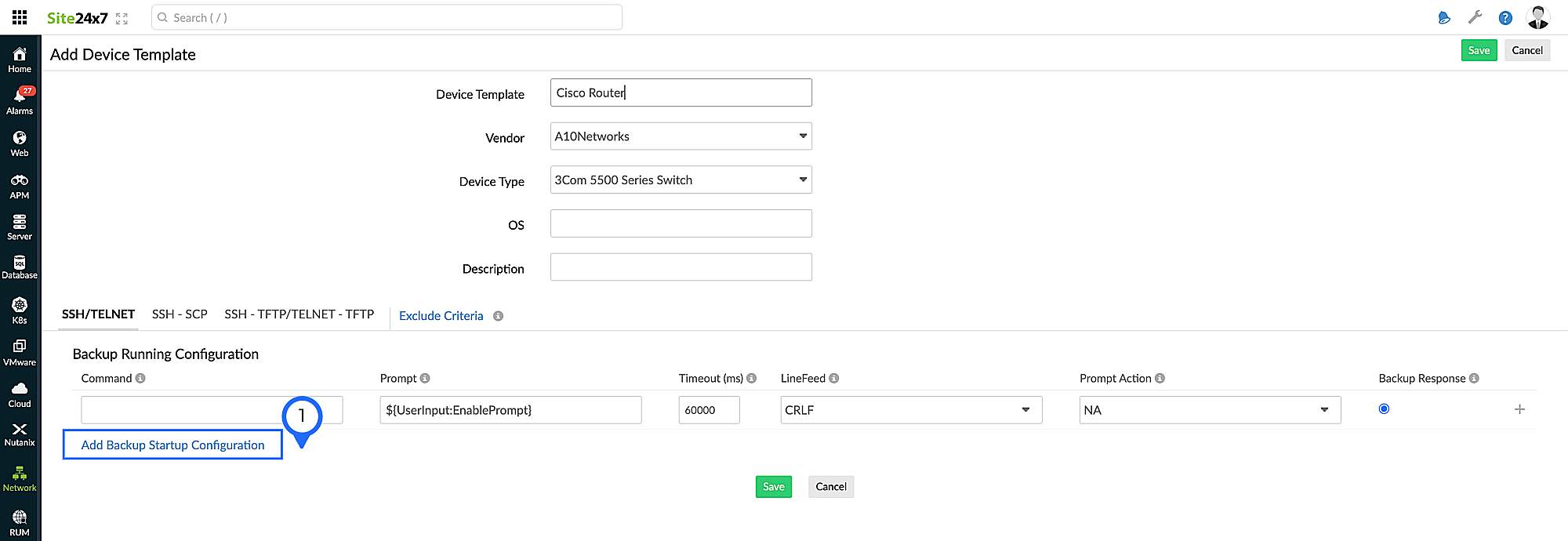
Task: Open the Alarms sidebar icon
Action: [20, 101]
